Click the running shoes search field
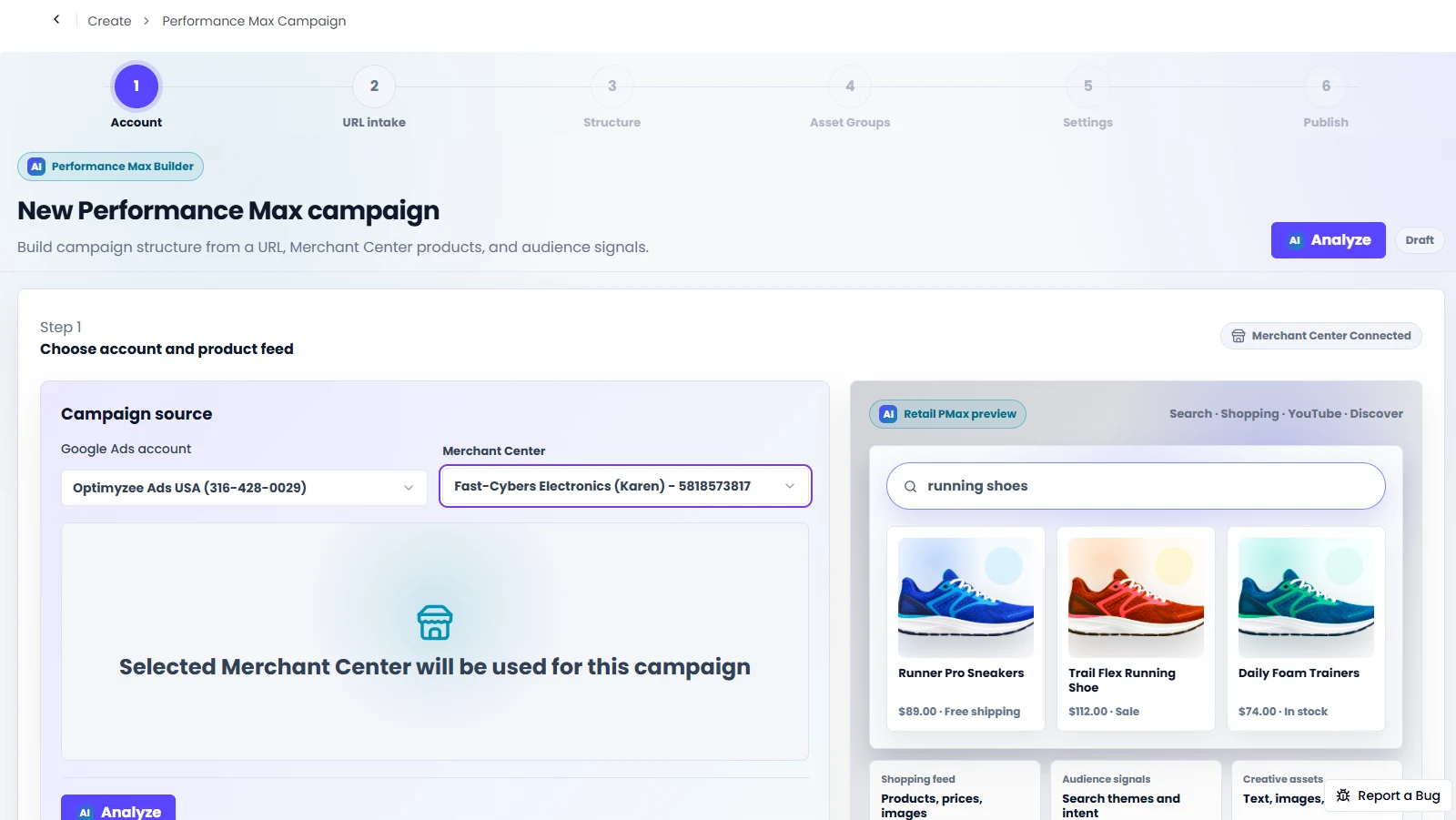The height and width of the screenshot is (820, 1456). [x=1136, y=486]
